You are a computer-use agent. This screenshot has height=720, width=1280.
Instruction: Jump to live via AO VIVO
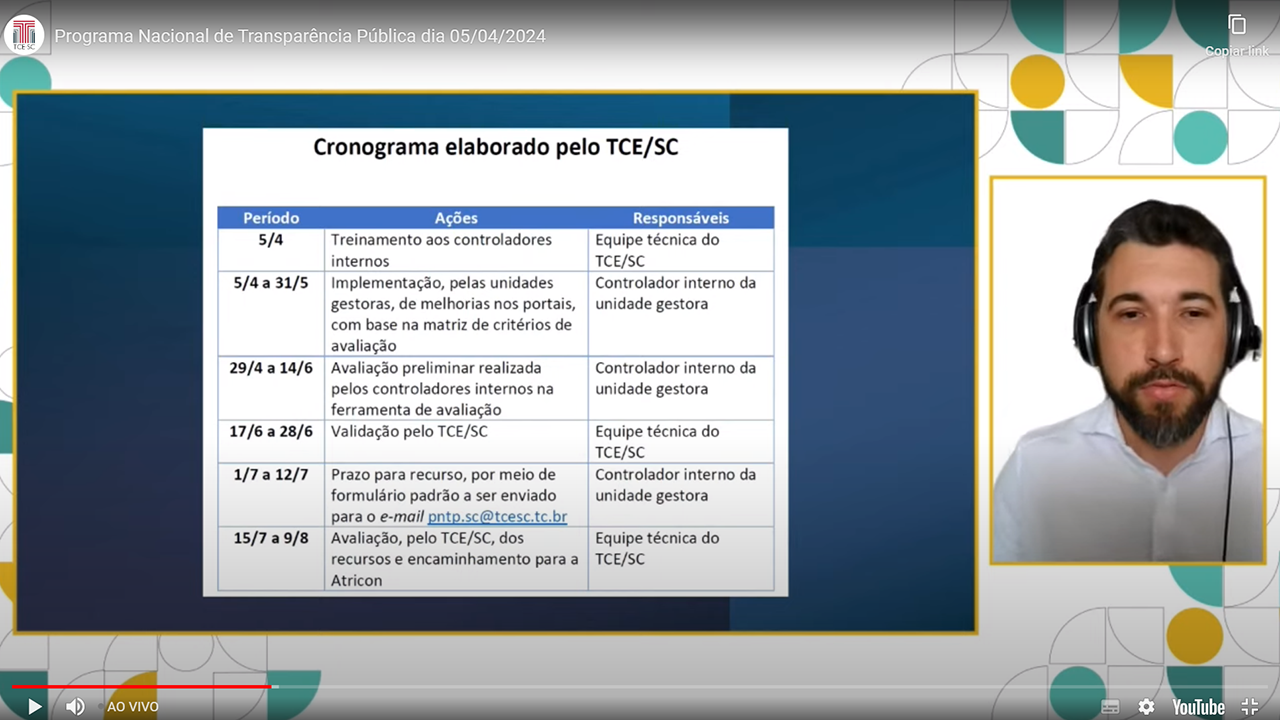[x=133, y=706]
